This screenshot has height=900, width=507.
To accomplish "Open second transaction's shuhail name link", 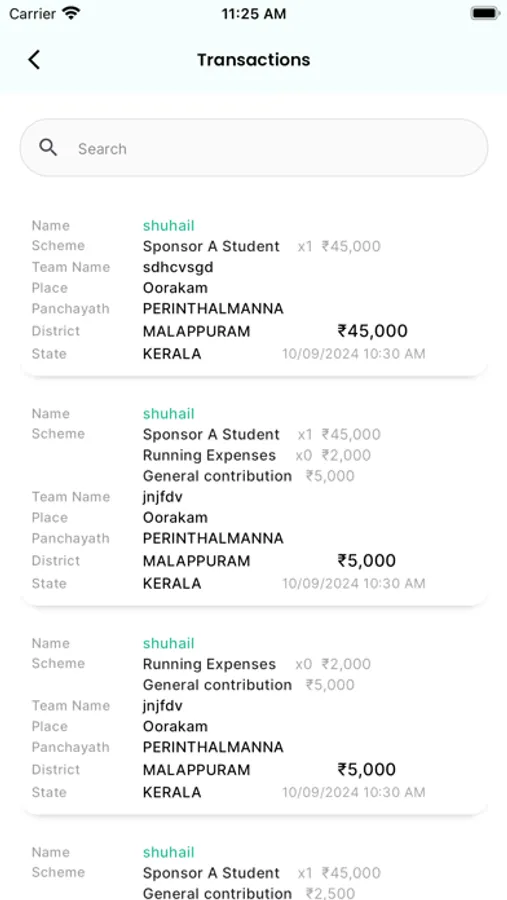I will coord(169,414).
